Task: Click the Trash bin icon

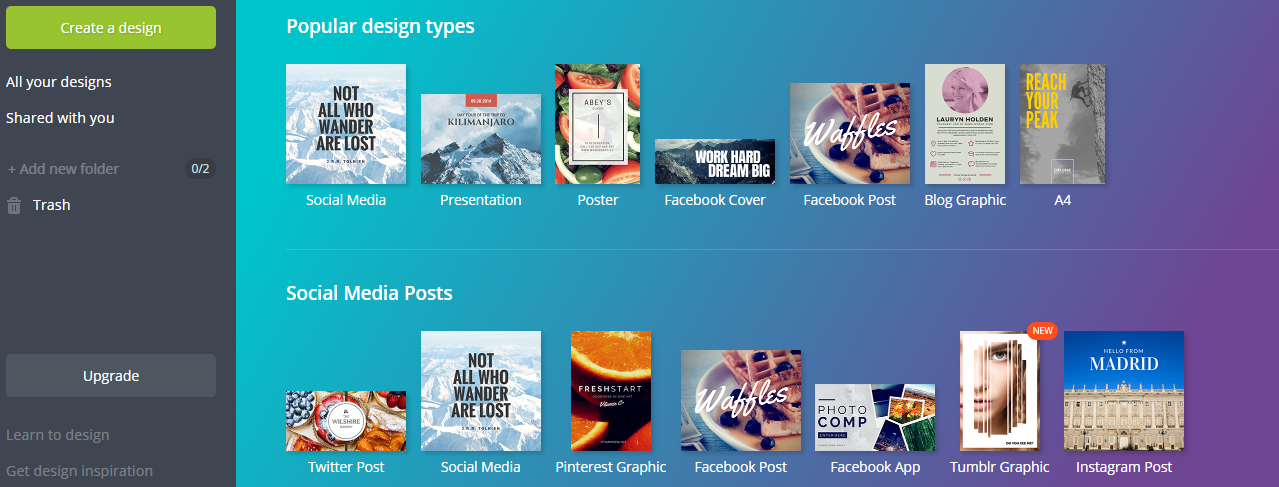Action: 14,205
